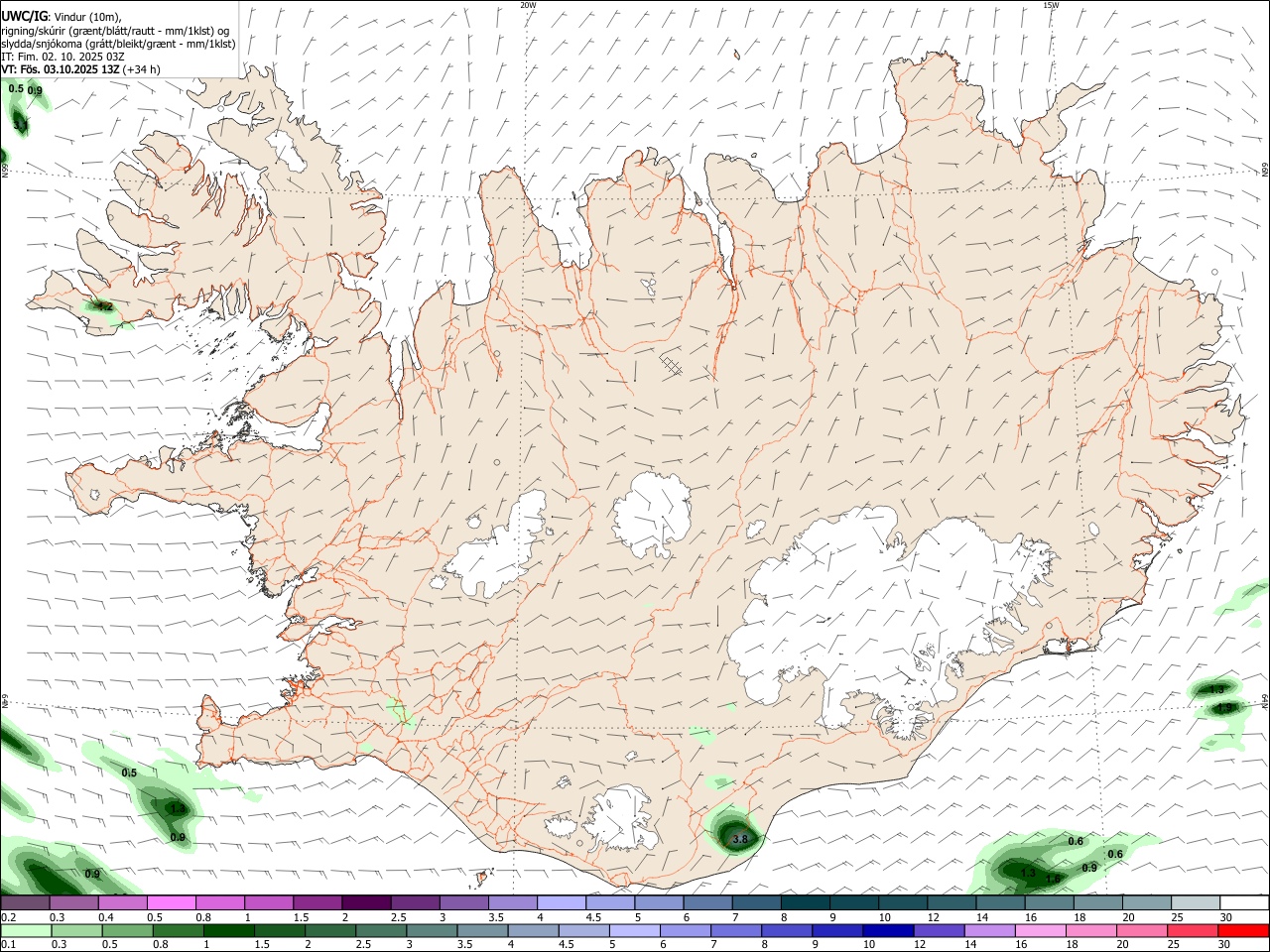This screenshot has height=952, width=1270.
Task: Click the '0.1' label in the legend
Action: coord(8,945)
